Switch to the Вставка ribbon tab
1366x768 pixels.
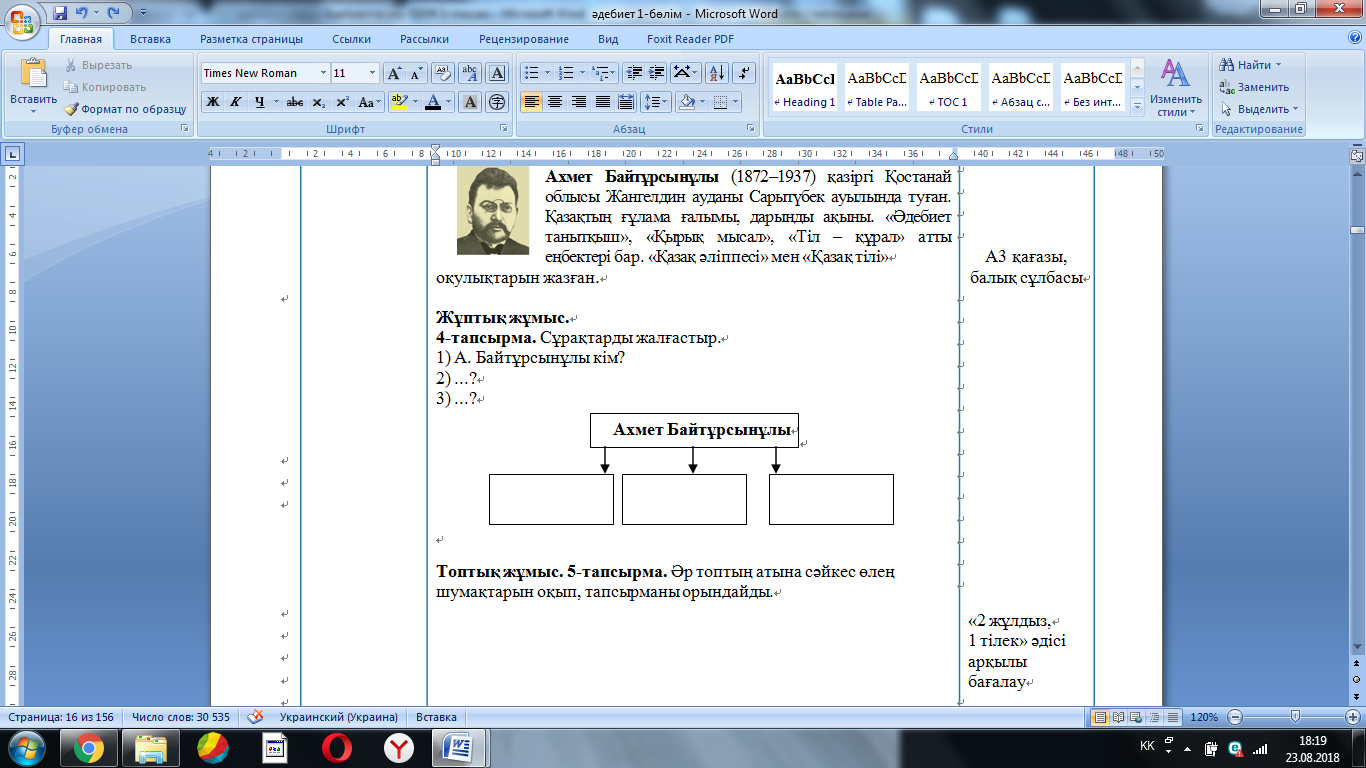pos(150,39)
